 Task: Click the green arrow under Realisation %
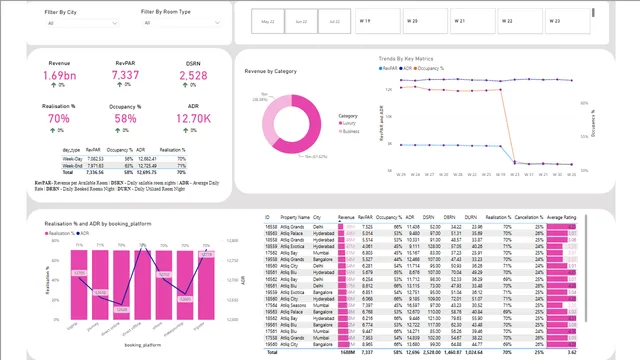tap(53, 130)
